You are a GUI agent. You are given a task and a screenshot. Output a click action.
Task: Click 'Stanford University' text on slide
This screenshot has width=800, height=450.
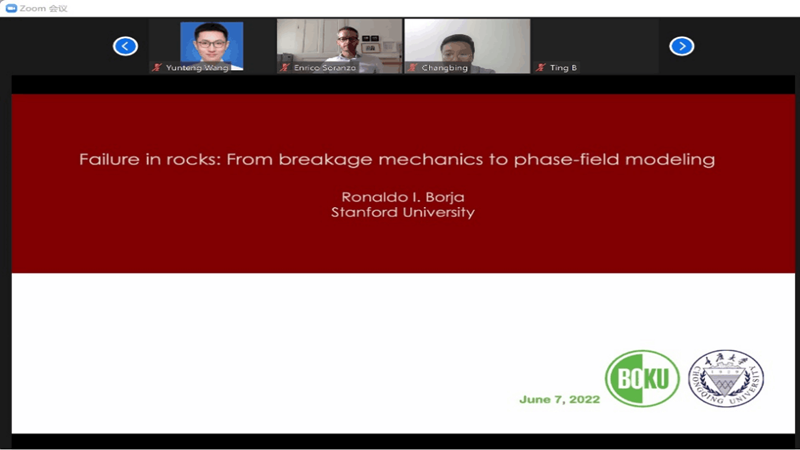[x=403, y=212]
